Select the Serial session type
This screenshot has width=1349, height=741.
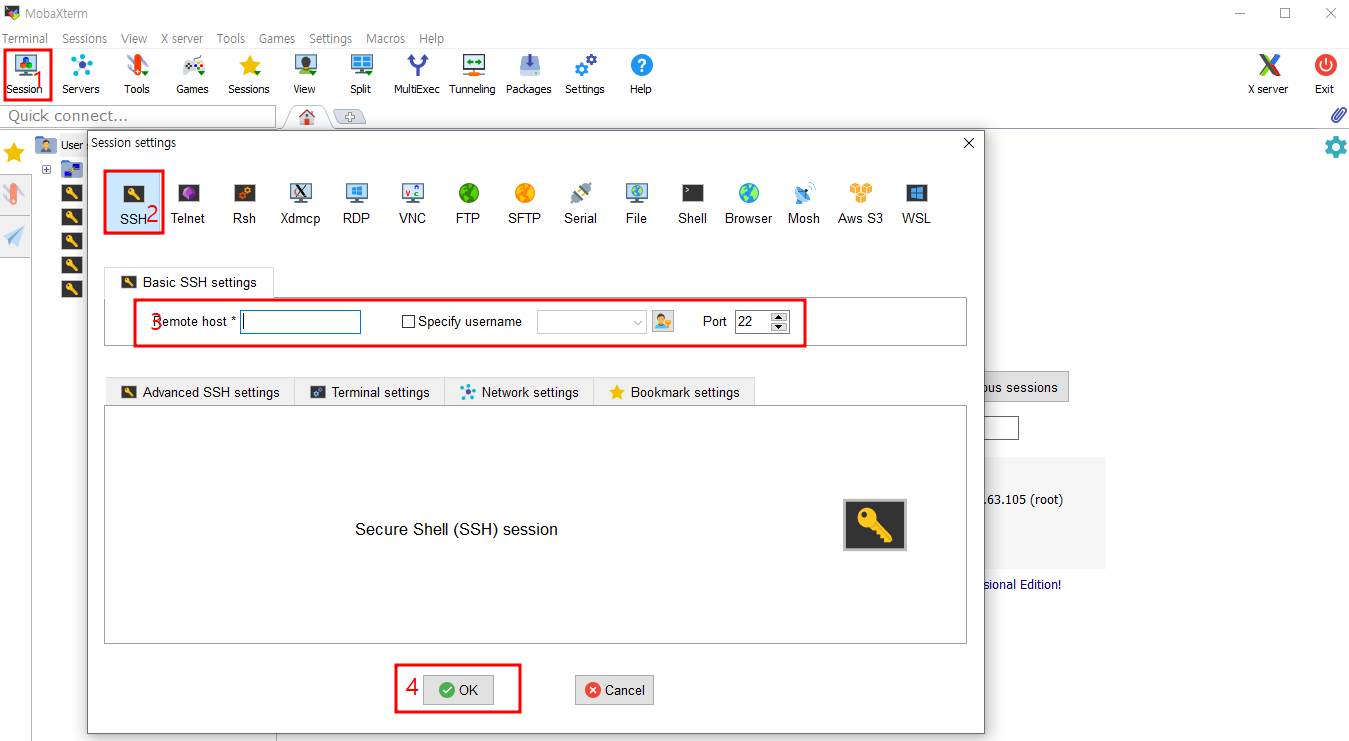580,203
